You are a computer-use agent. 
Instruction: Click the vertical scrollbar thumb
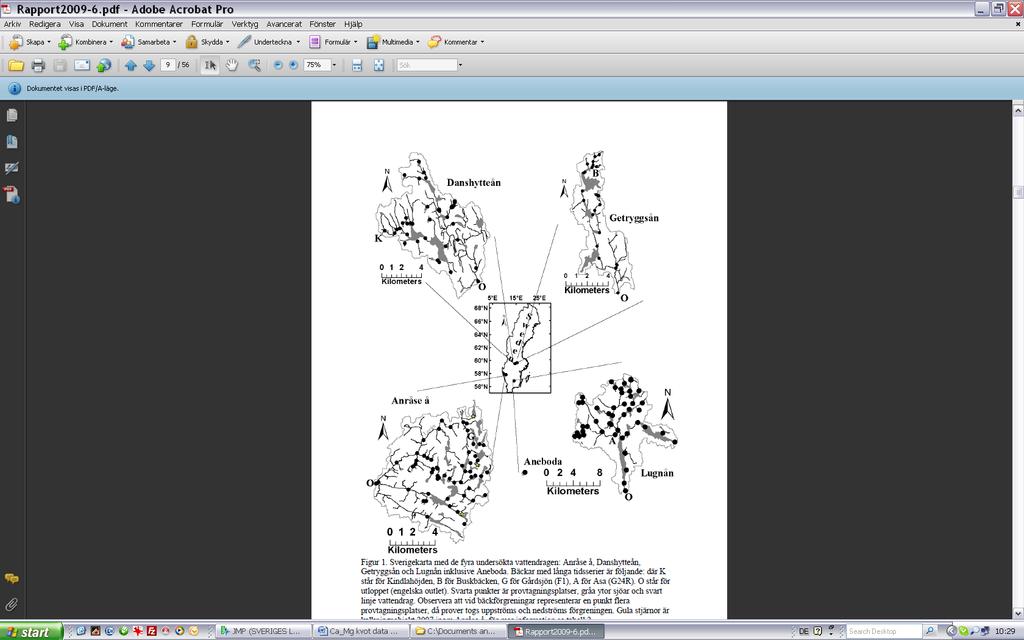1018,191
